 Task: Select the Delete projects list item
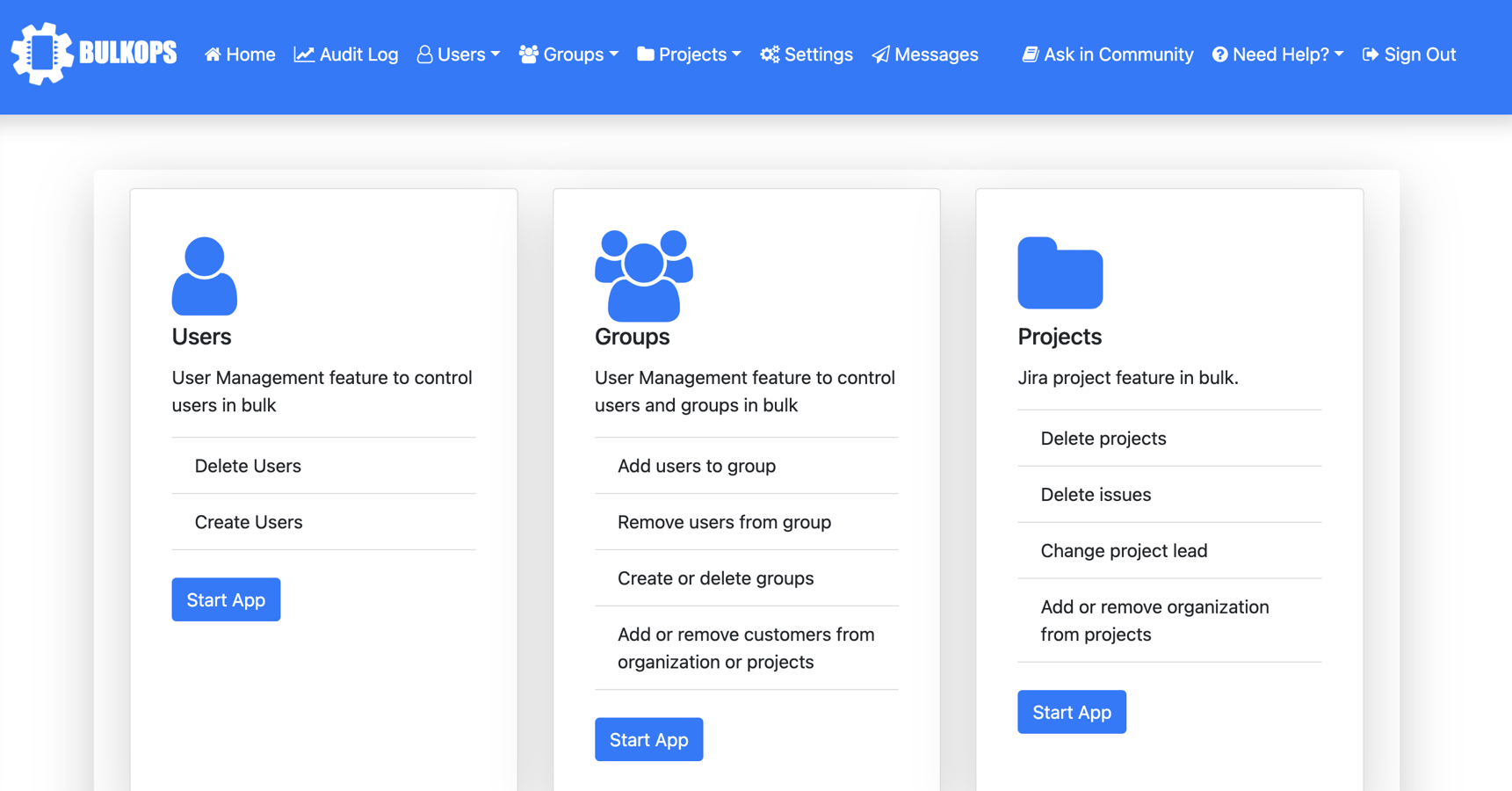[1169, 439]
